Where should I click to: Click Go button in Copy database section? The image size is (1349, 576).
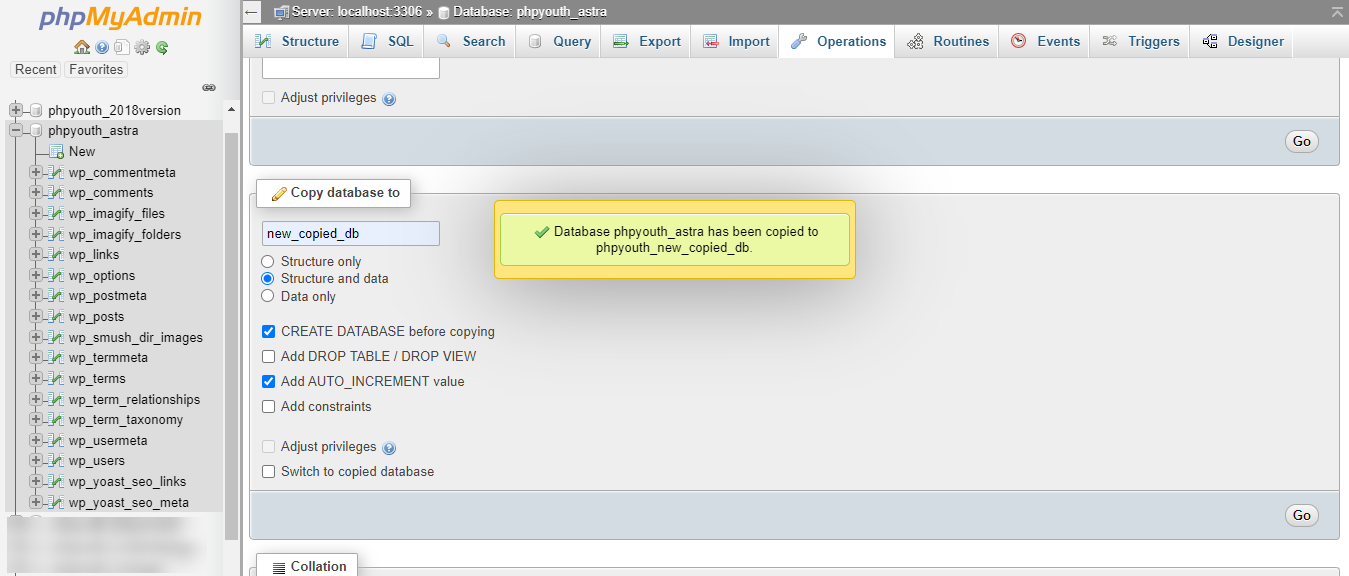point(1301,516)
